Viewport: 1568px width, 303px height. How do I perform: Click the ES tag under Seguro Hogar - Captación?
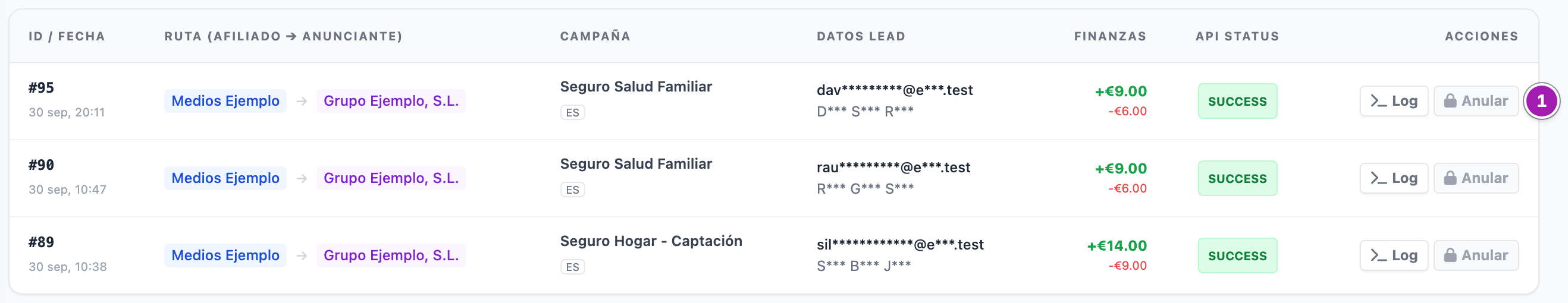tap(572, 267)
